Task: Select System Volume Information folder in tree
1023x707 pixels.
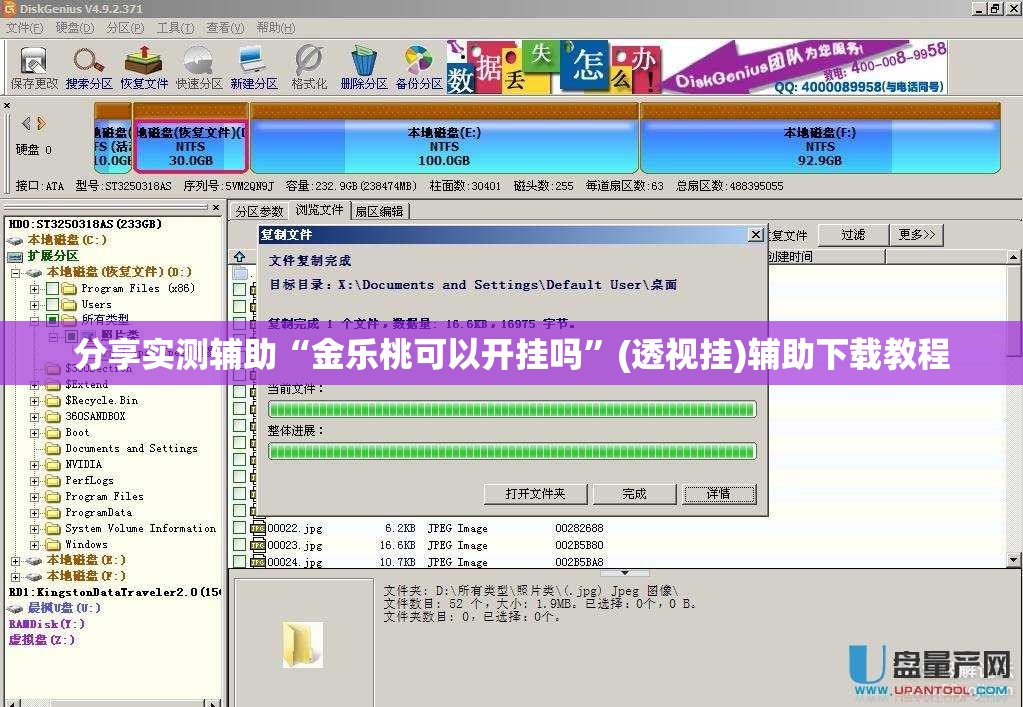Action: coord(140,529)
